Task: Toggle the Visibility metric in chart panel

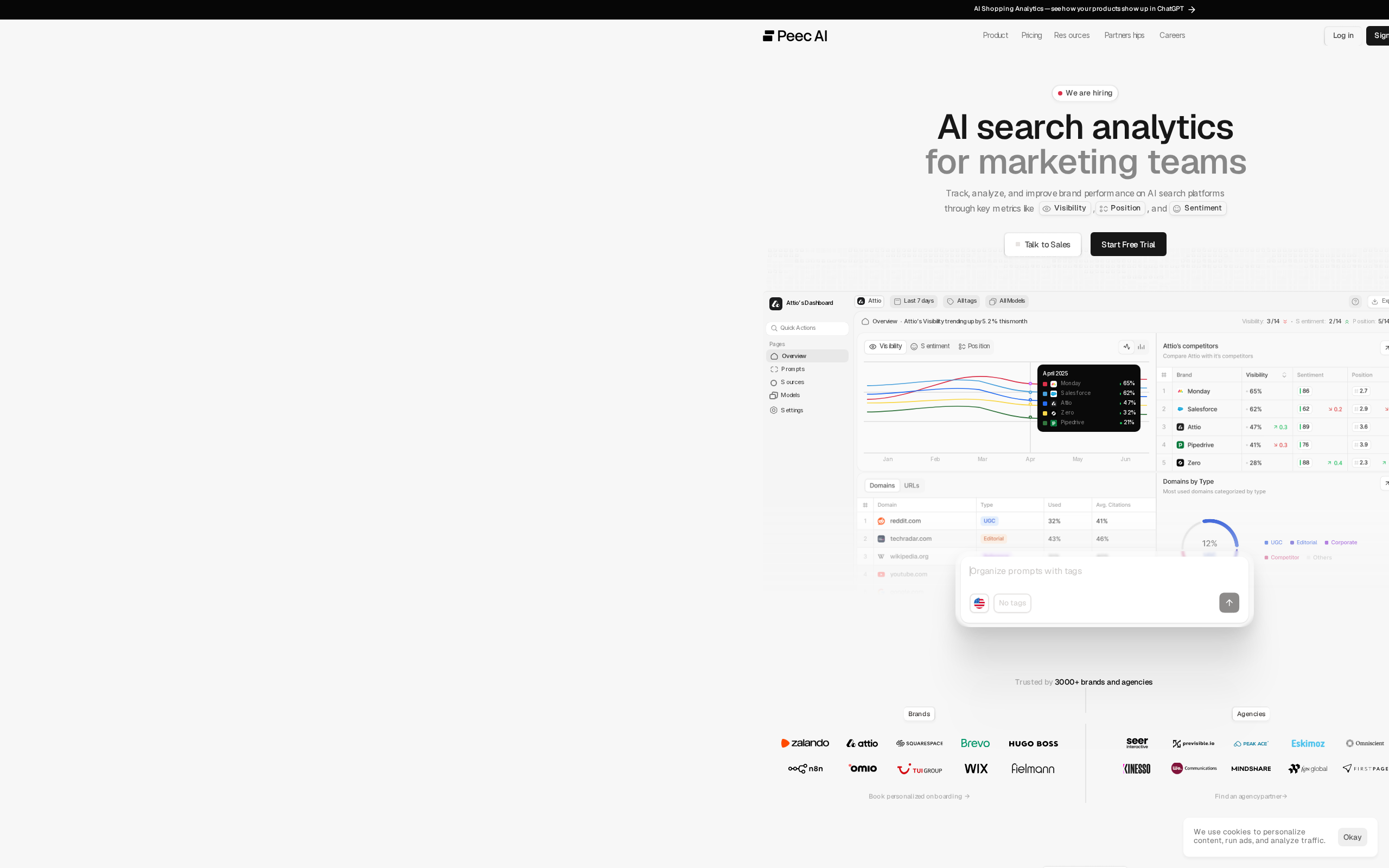Action: coord(885,347)
